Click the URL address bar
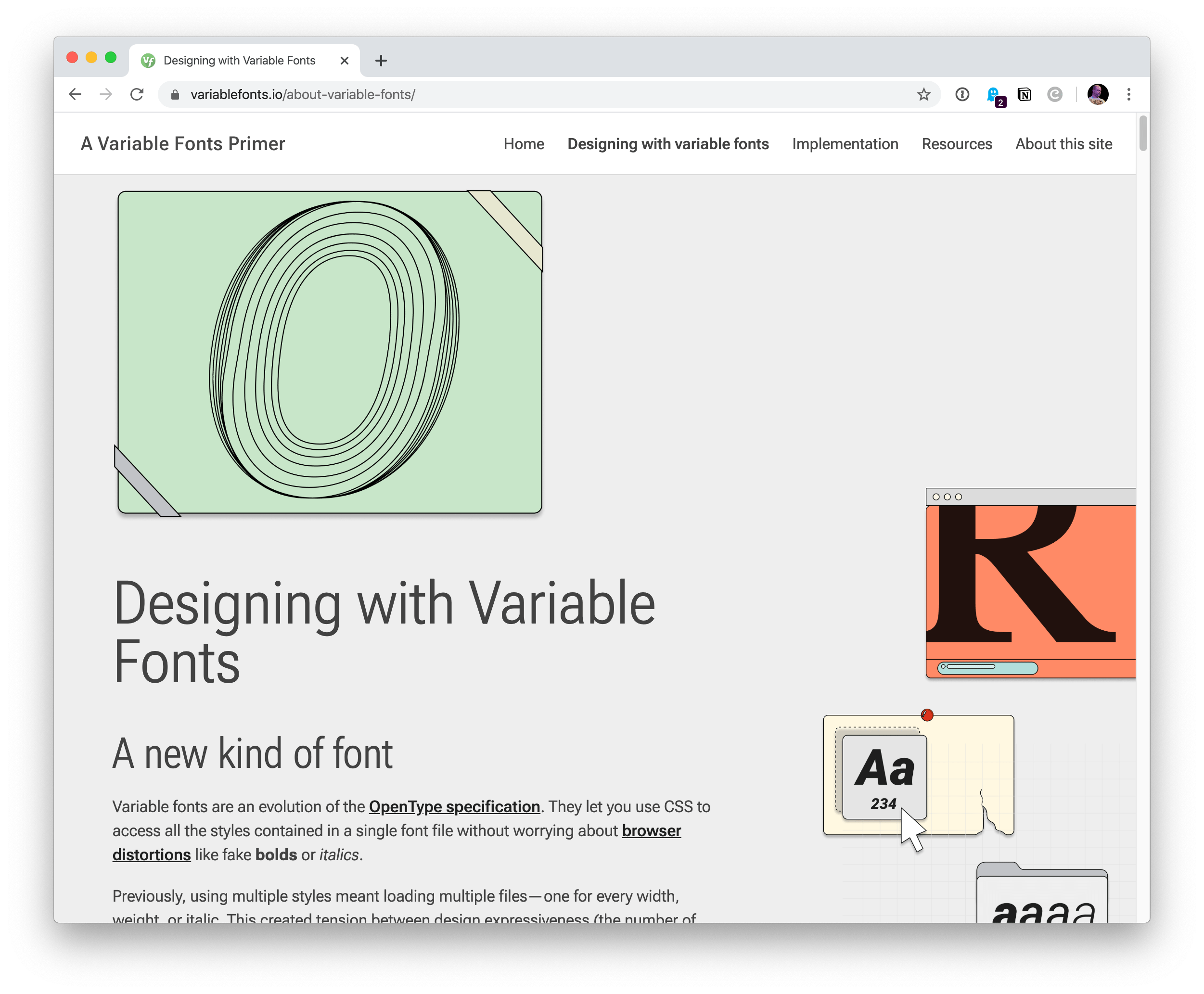The image size is (1204, 994). (x=515, y=94)
